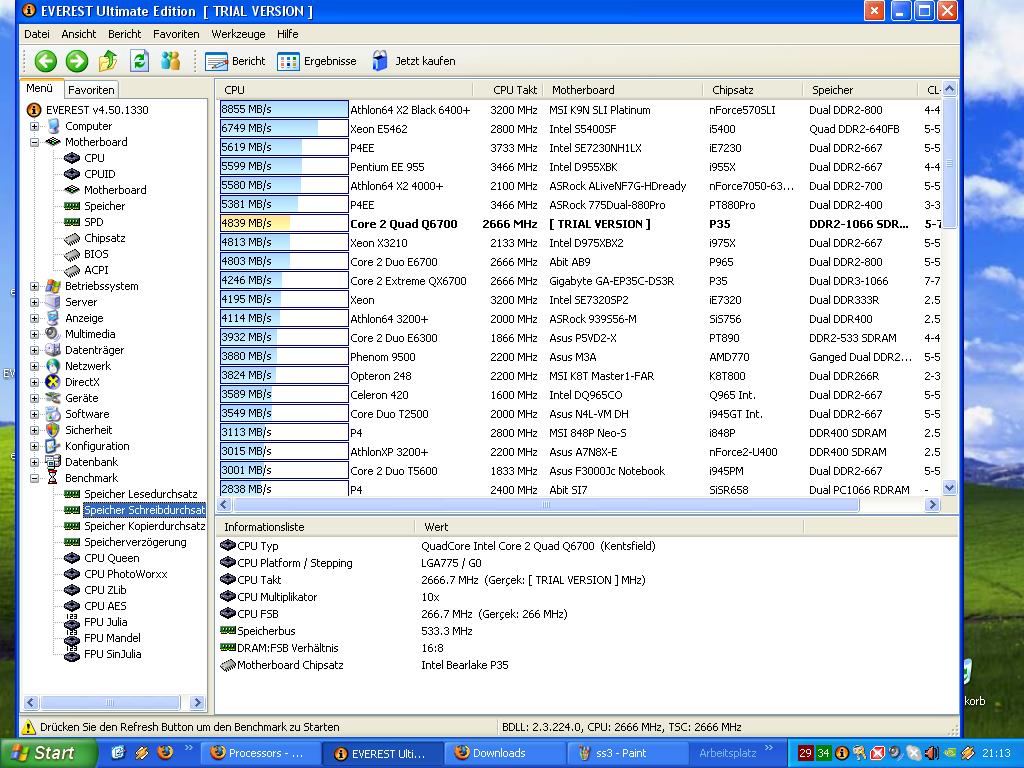Screen dimensions: 1024x768
Task: Open the Bericht menu in menu bar
Action: tap(125, 34)
